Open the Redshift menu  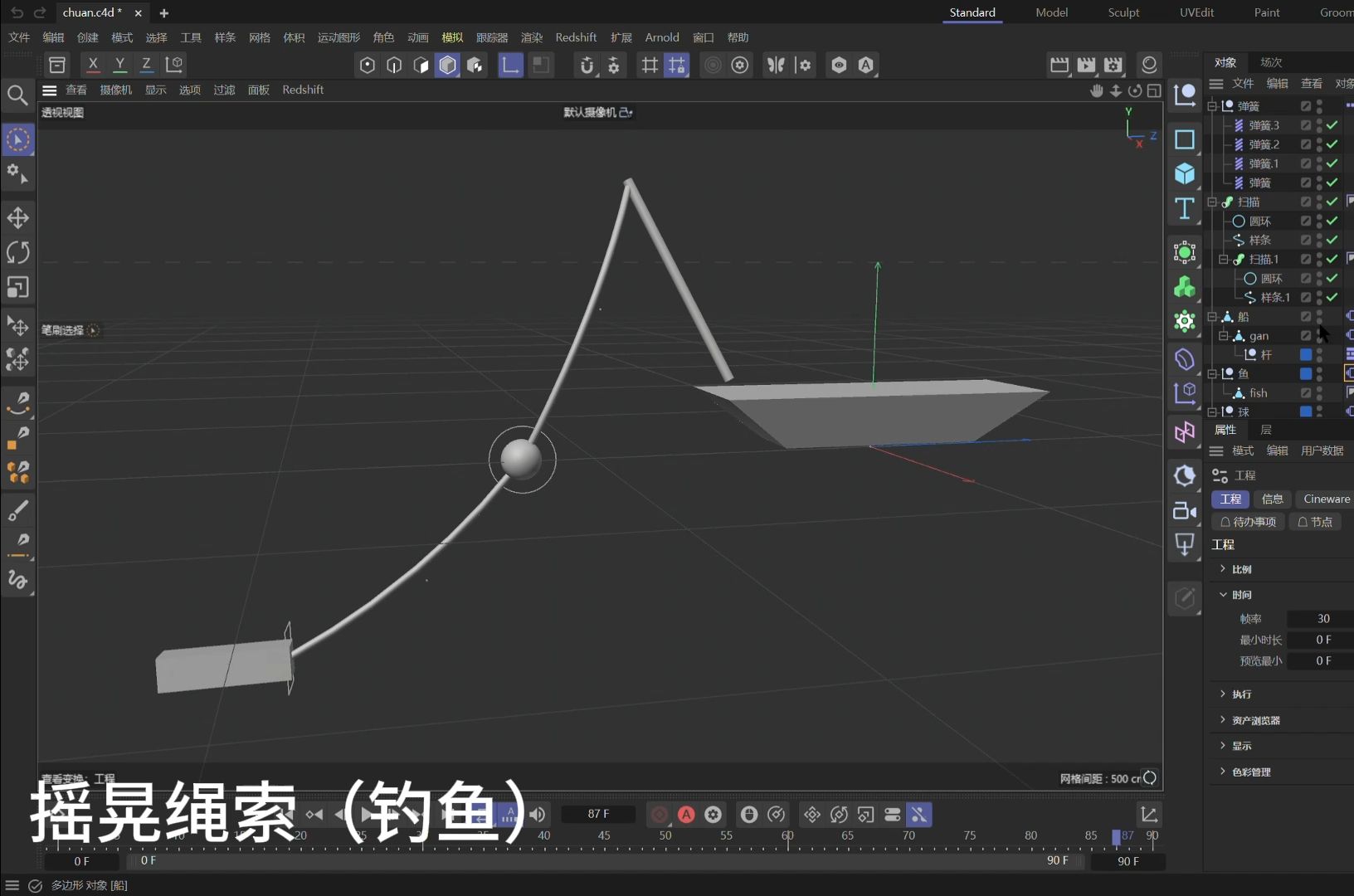tap(576, 37)
